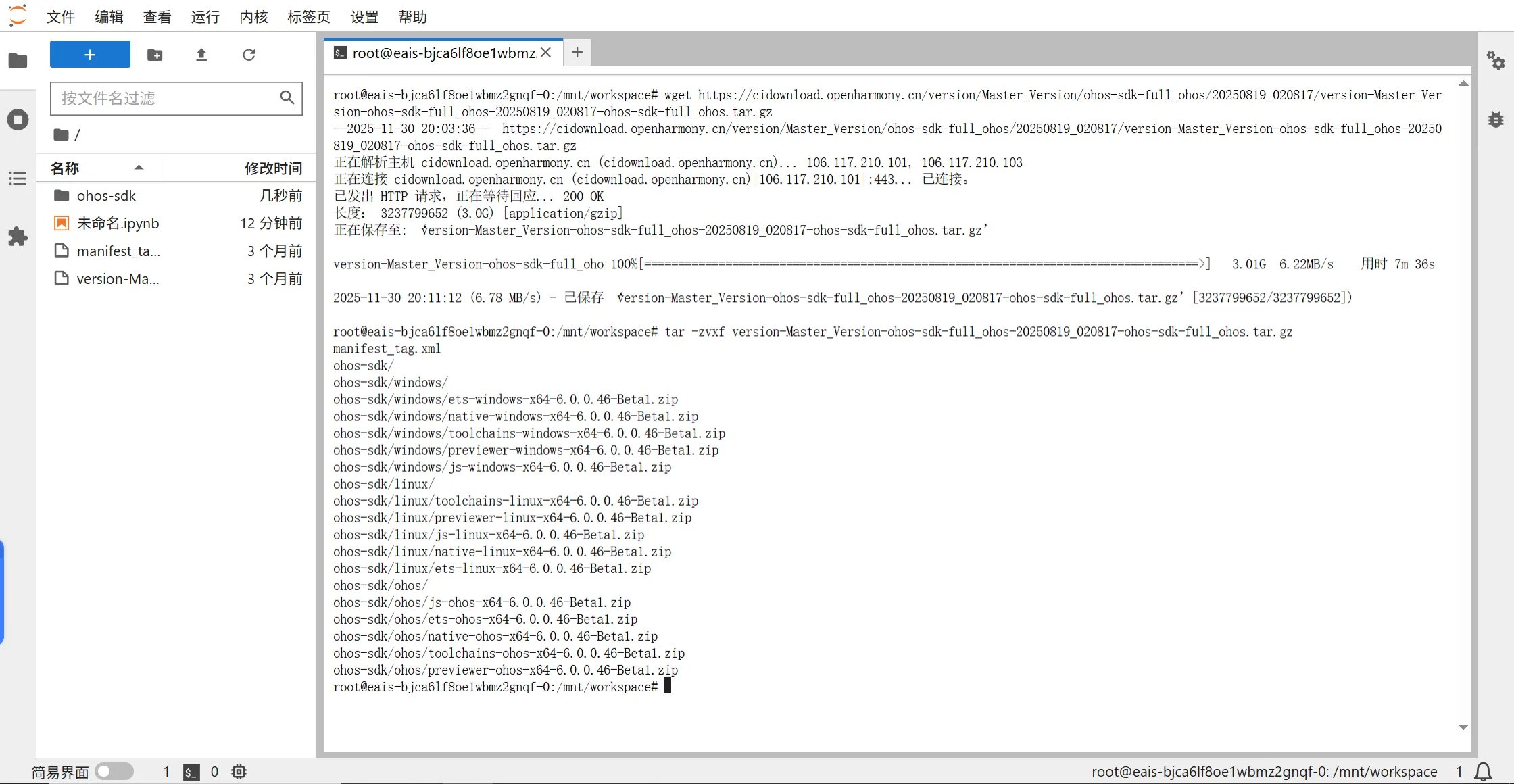Open running terminals and kernels panel
1514x784 pixels.
[x=18, y=120]
